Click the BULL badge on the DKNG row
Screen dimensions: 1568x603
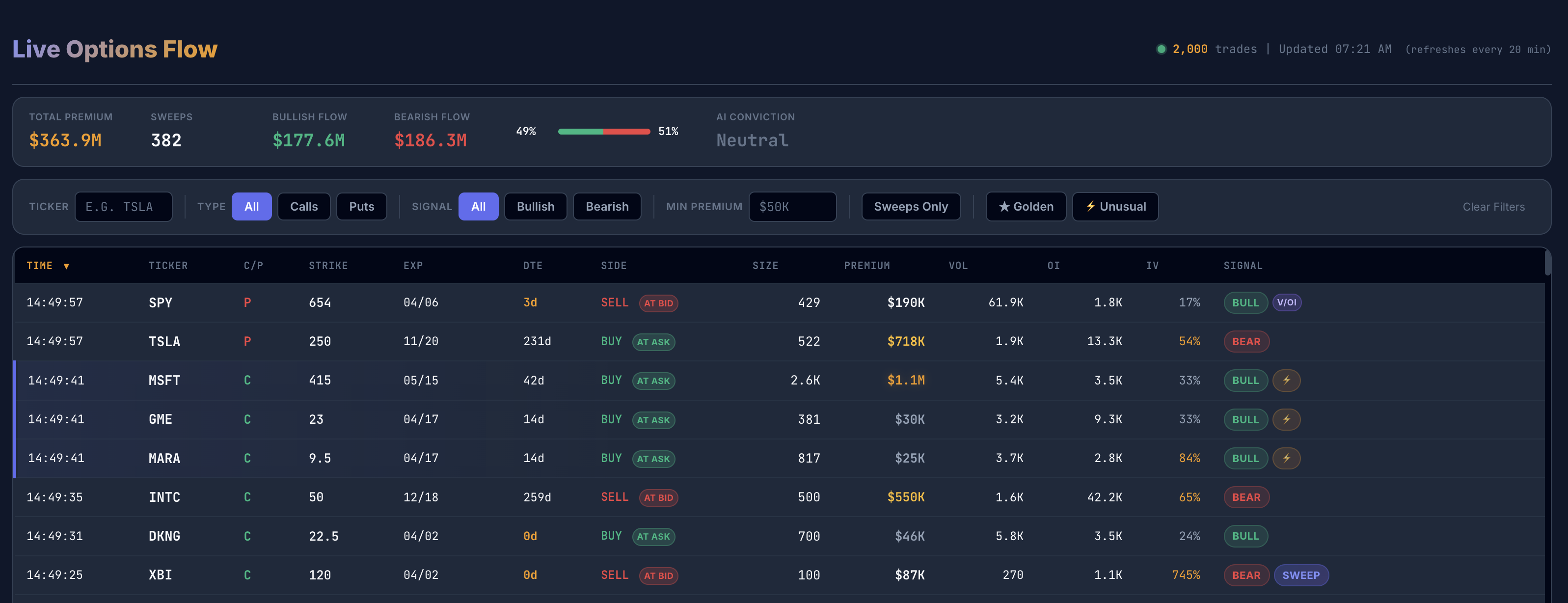(x=1245, y=536)
